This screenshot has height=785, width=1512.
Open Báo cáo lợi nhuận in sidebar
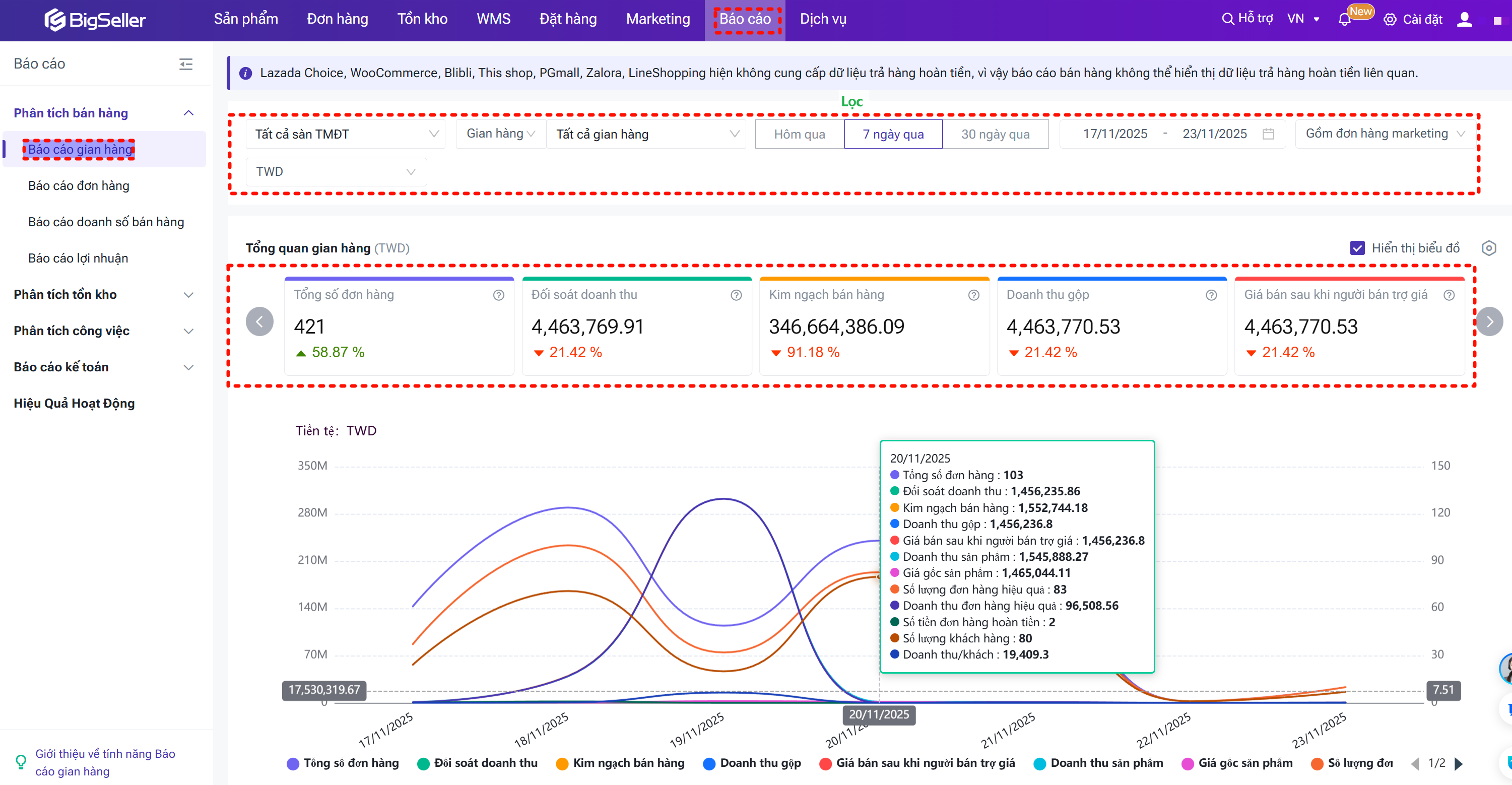coord(78,258)
